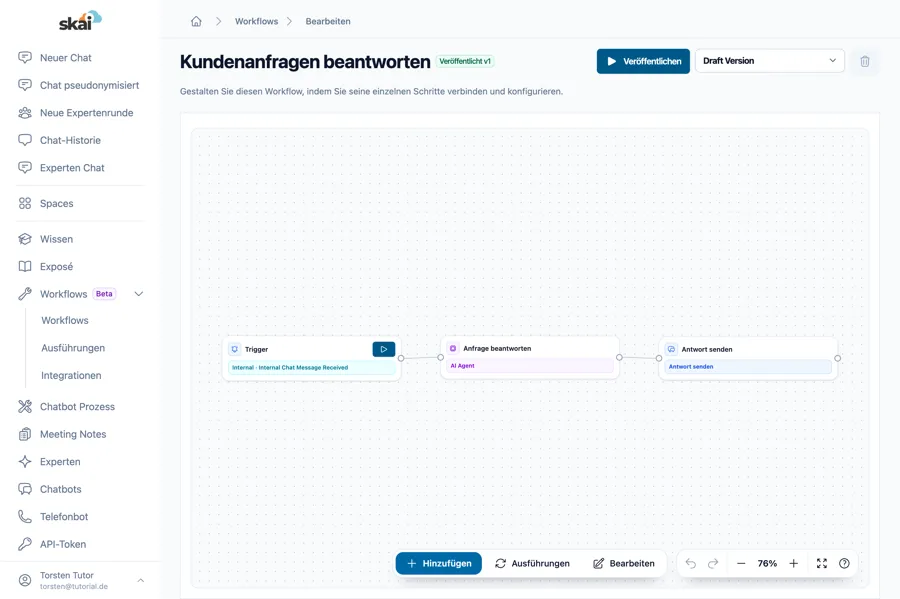Click the Chatbot Prozess tools icon
900x599 pixels.
click(25, 406)
